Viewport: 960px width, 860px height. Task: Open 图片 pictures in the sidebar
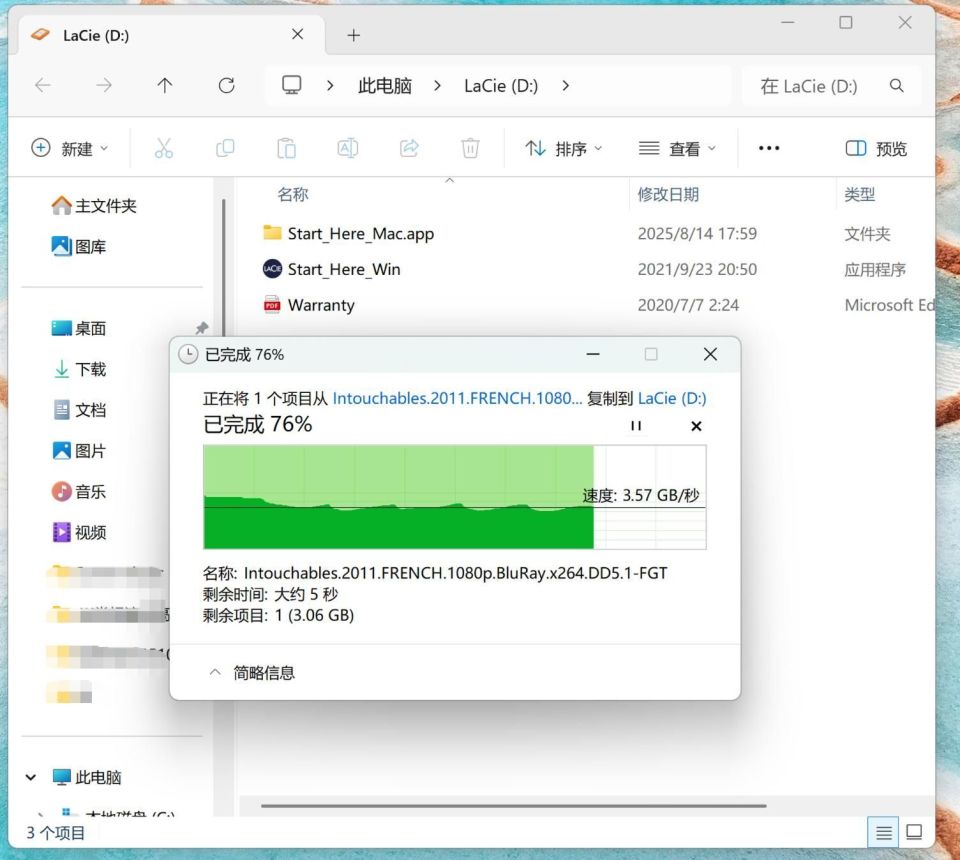(x=78, y=451)
